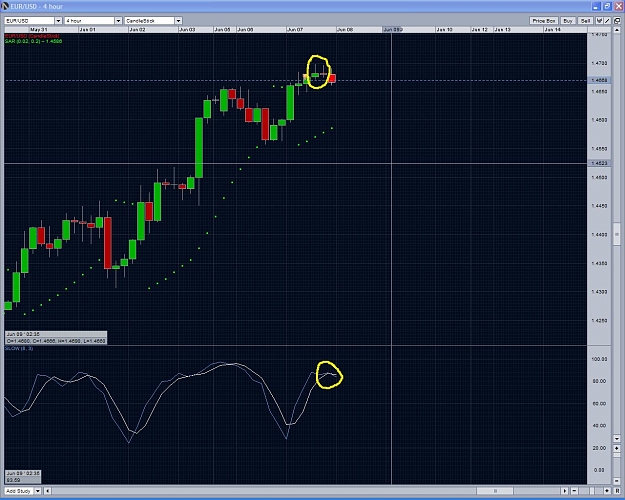
Task: Click the Jun 01 date header
Action: (87, 30)
